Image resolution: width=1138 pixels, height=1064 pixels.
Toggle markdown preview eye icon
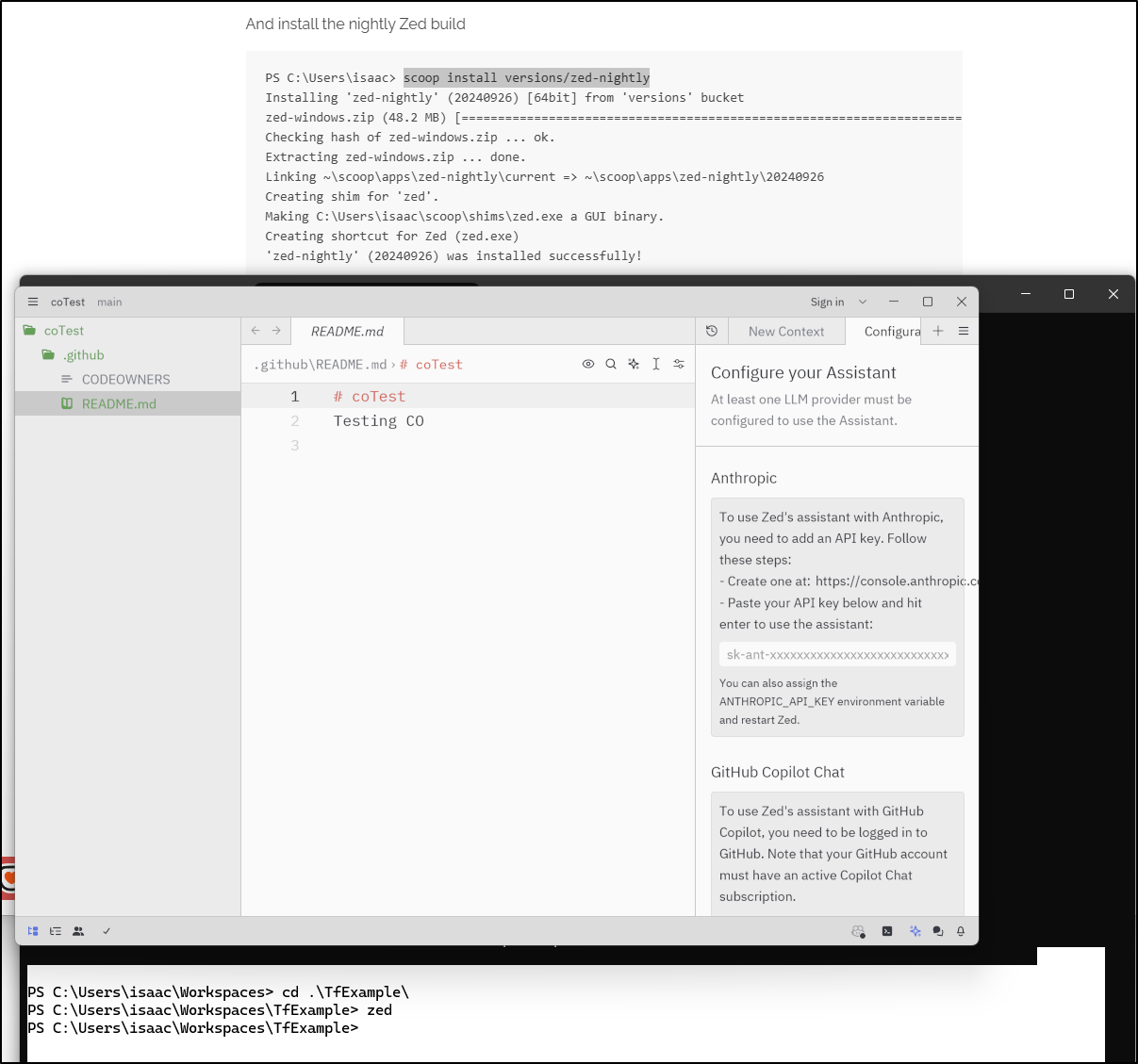point(588,364)
